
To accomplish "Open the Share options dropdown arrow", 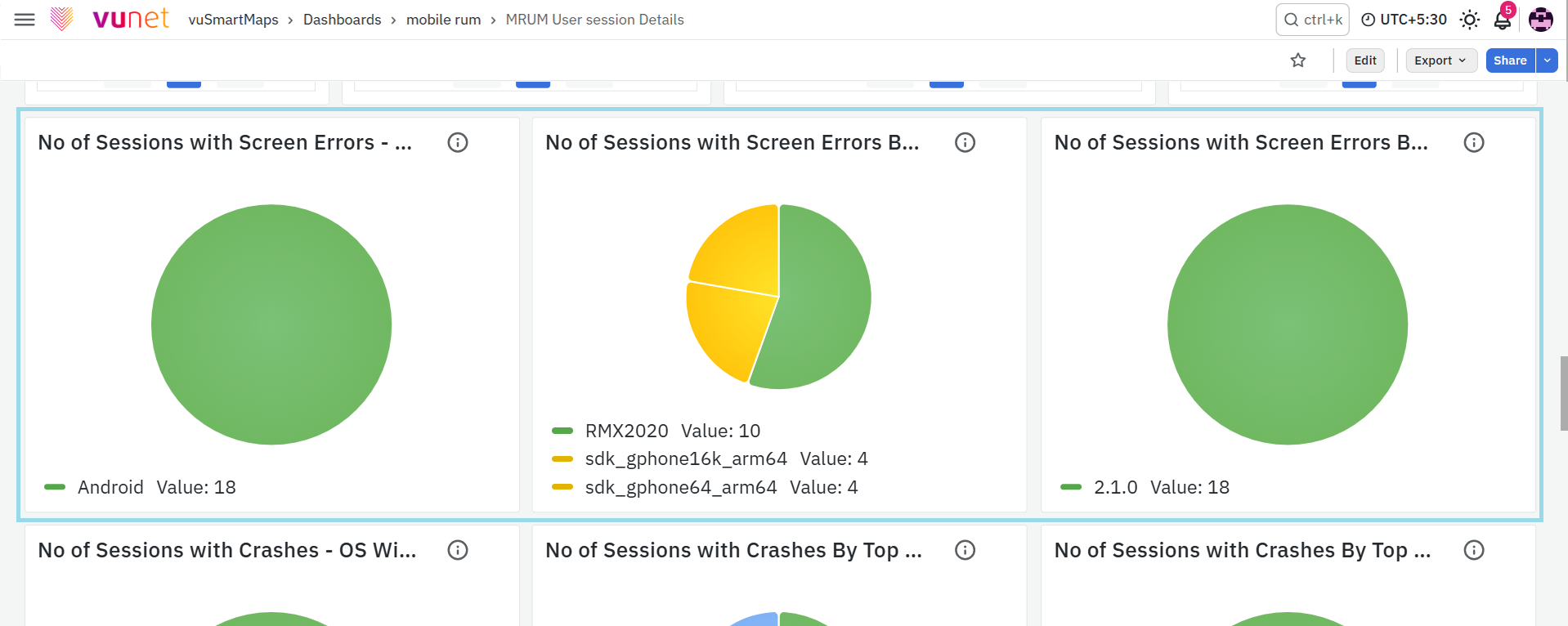I will (x=1547, y=60).
